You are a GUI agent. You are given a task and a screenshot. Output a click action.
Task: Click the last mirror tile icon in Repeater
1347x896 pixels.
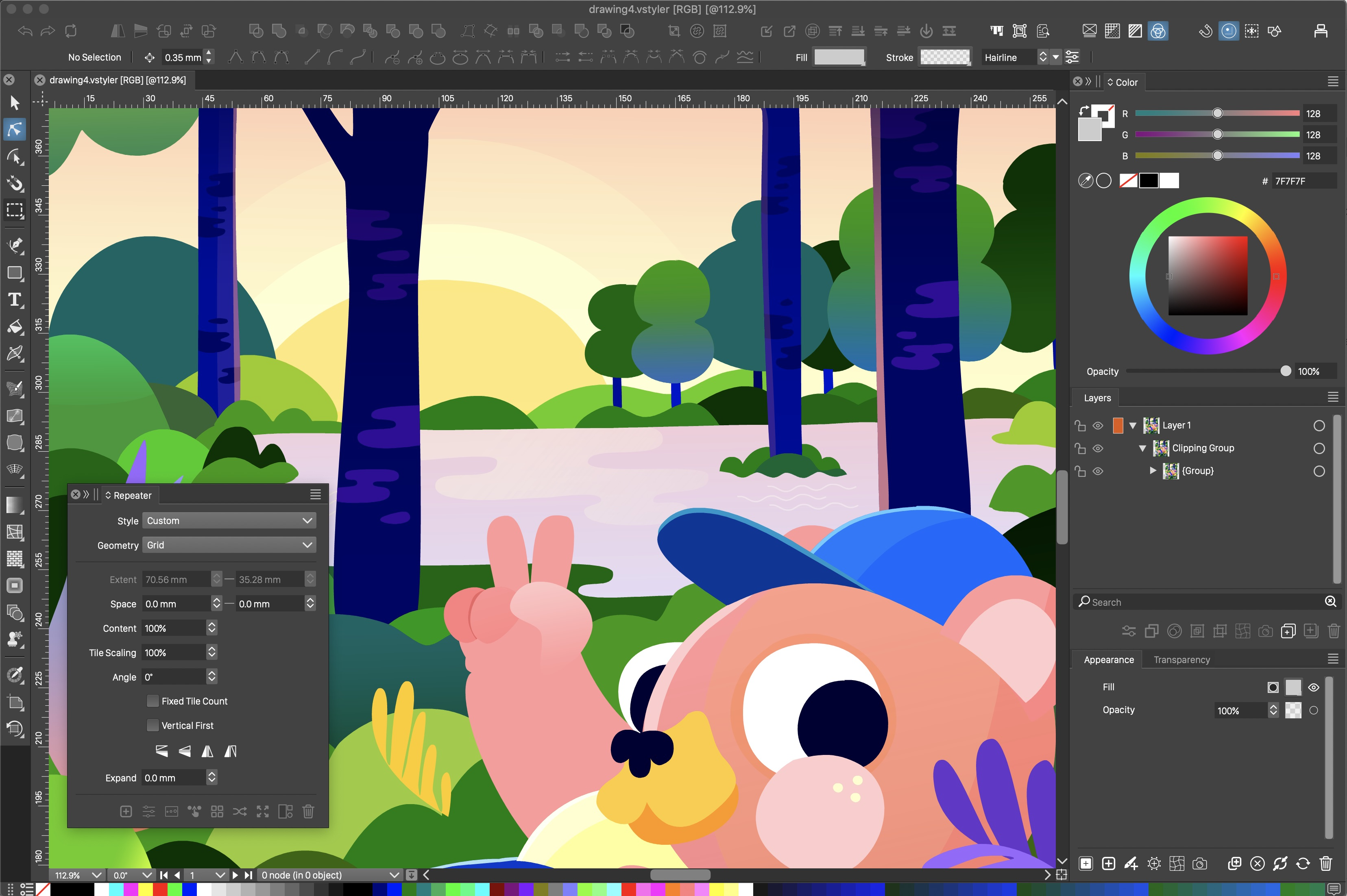(x=230, y=751)
